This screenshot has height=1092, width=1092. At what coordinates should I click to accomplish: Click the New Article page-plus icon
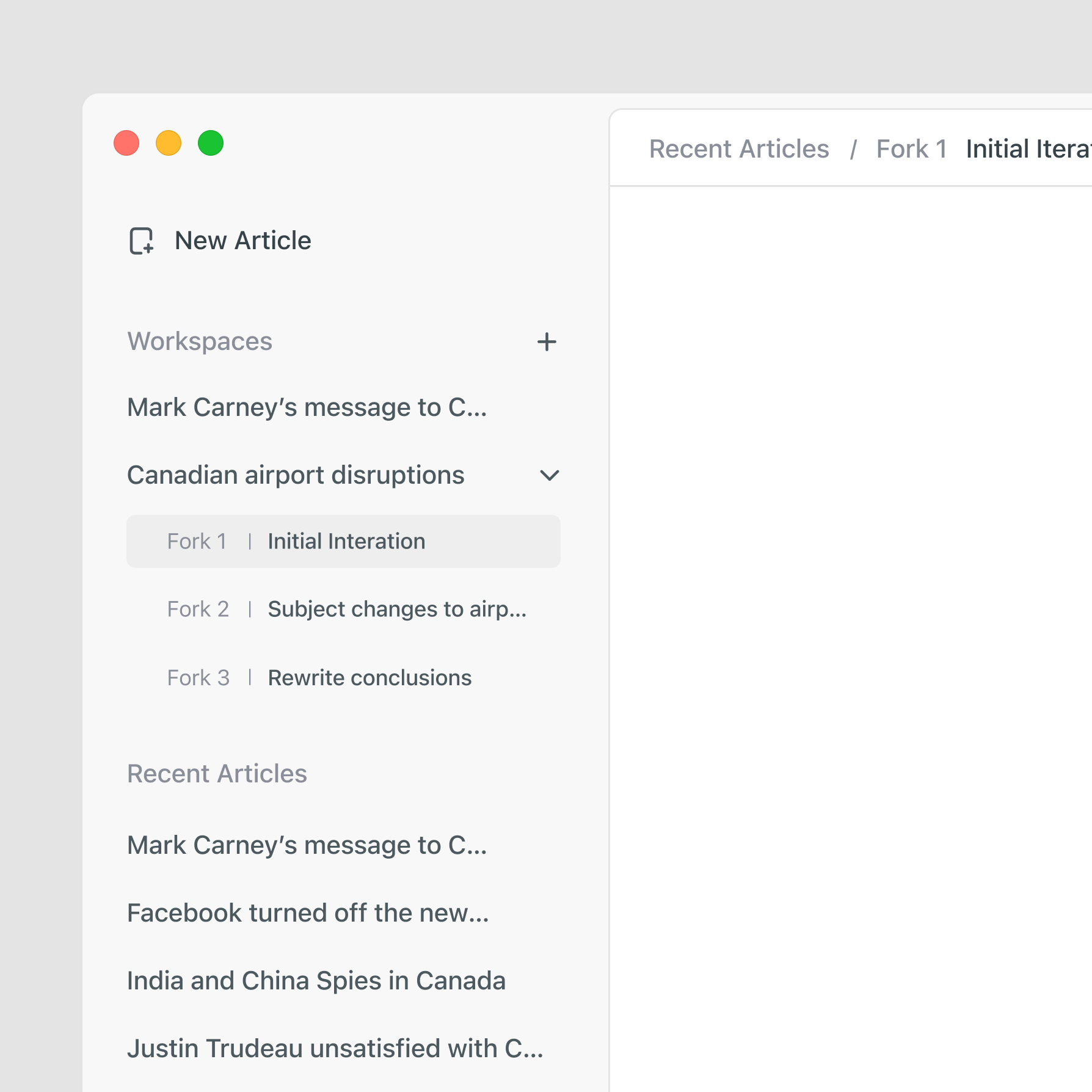(142, 241)
